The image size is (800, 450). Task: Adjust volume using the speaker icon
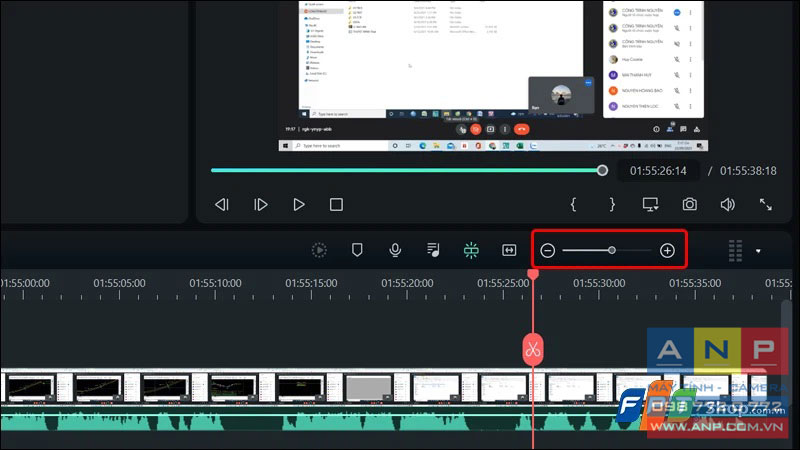[x=728, y=205]
